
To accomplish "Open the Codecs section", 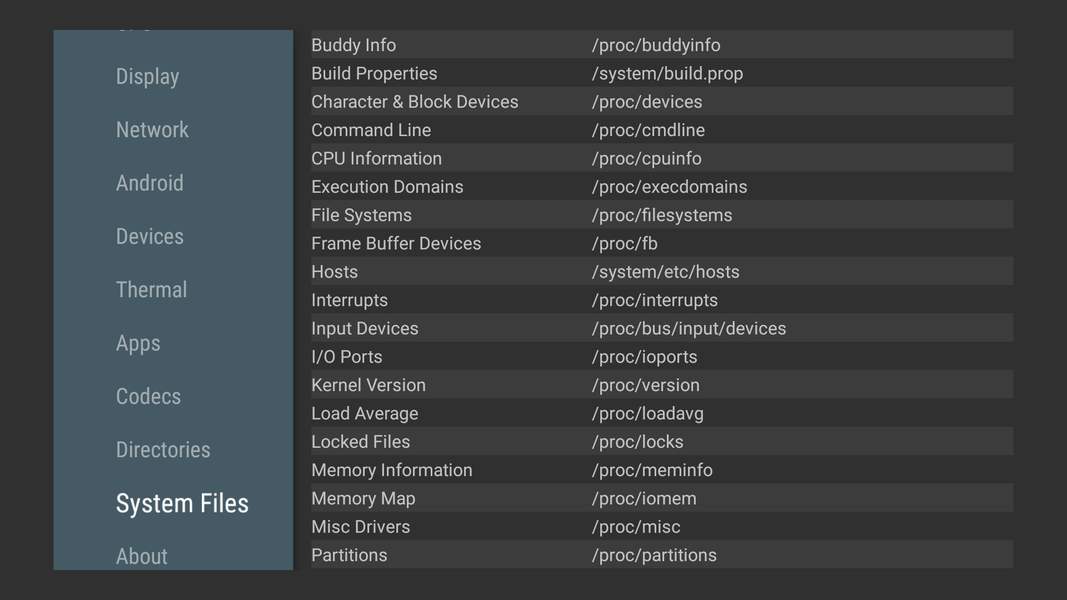I will (x=148, y=397).
